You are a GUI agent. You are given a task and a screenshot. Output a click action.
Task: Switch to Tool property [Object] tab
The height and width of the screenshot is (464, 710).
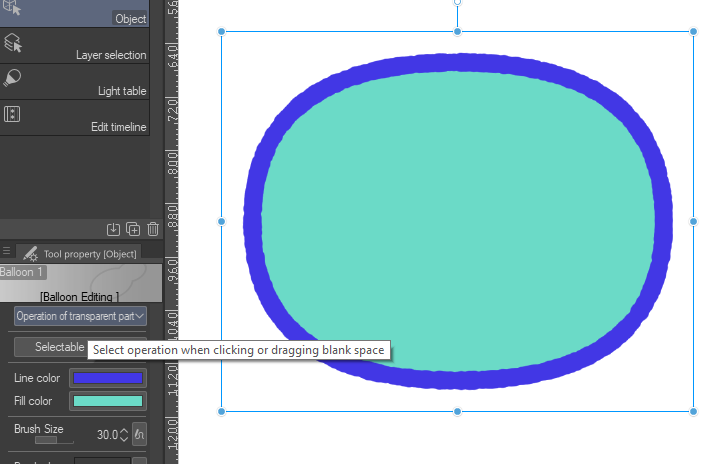coord(78,254)
